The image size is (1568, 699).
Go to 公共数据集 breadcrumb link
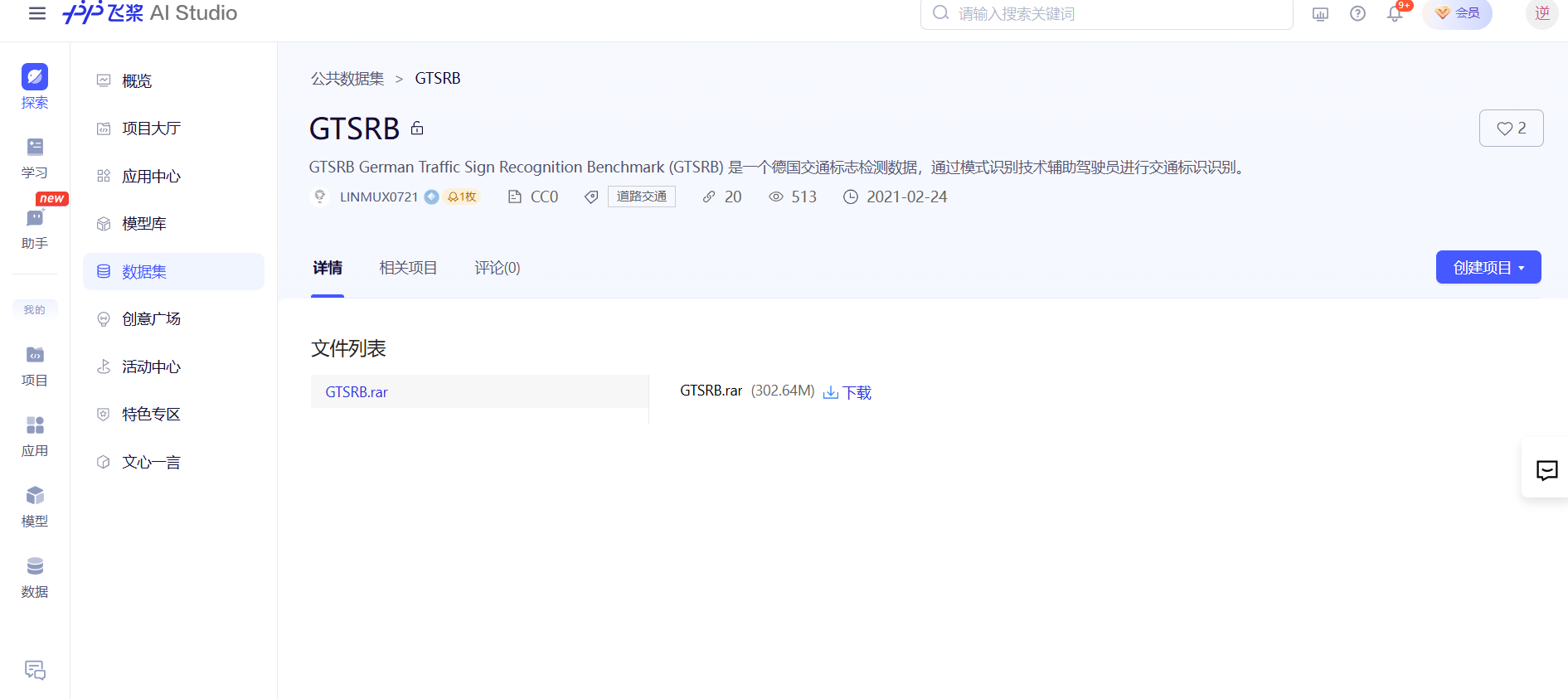(347, 79)
